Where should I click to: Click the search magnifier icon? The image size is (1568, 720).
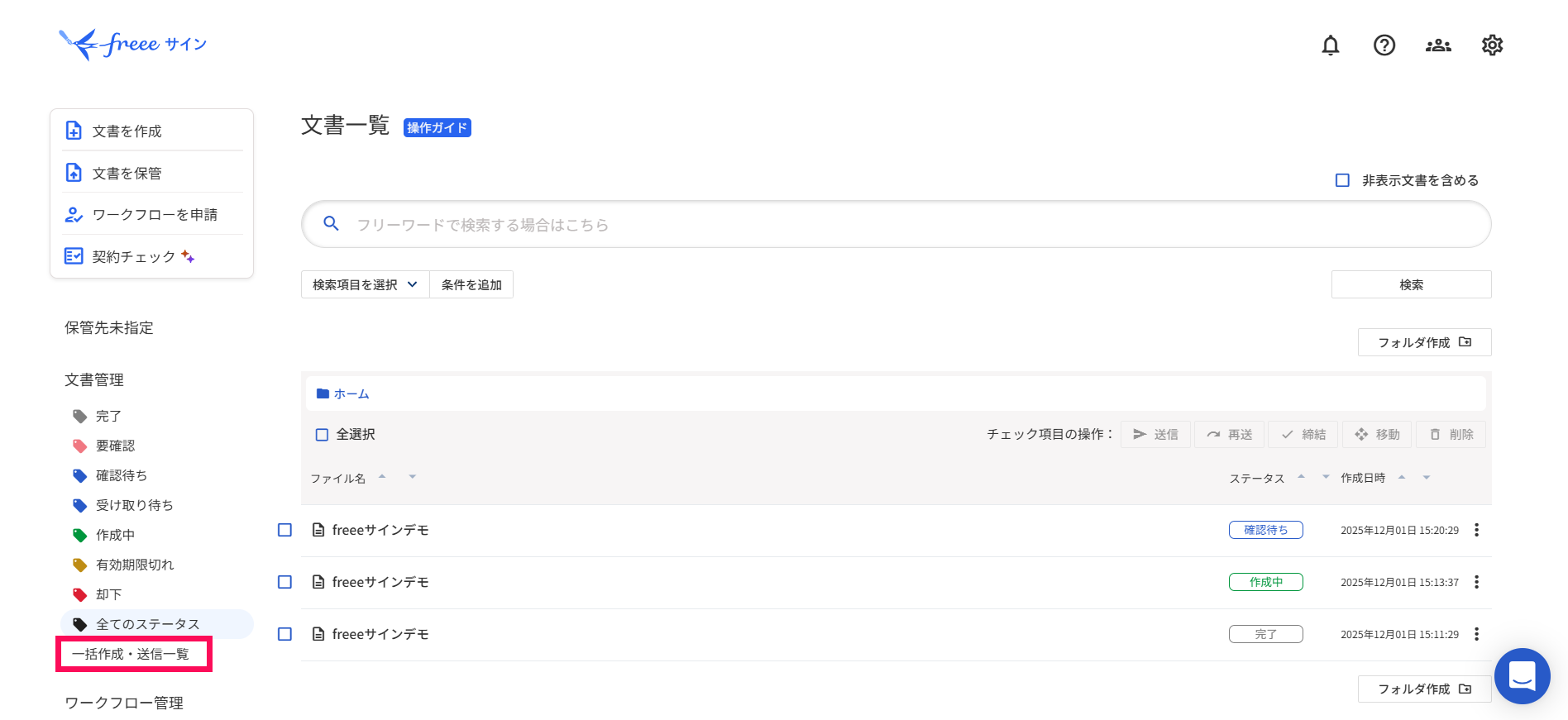pyautogui.click(x=331, y=224)
